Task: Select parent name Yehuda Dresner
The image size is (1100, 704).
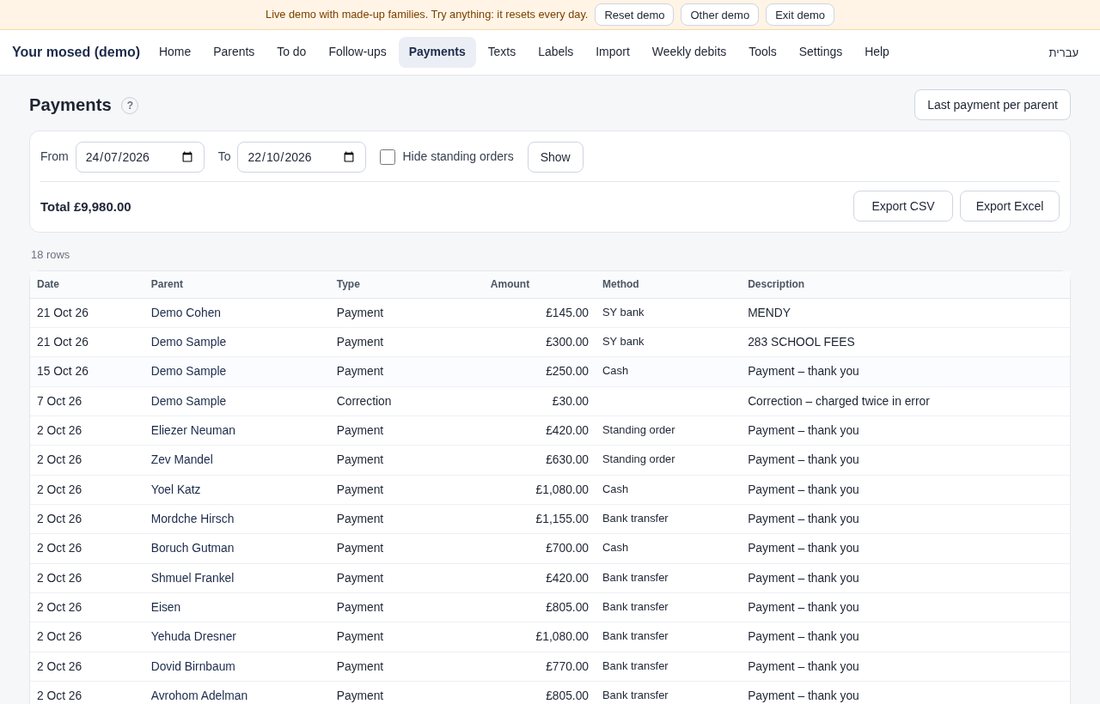Action: (x=193, y=637)
